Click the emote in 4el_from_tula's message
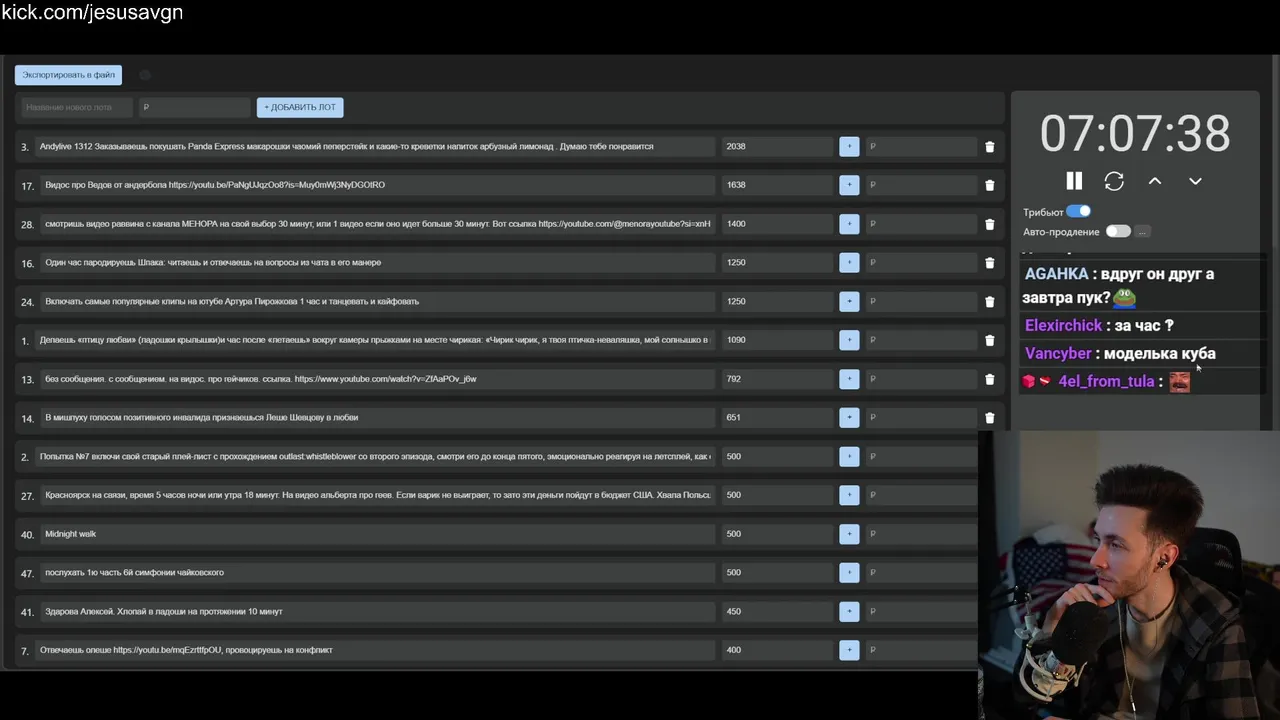This screenshot has width=1280, height=720. pyautogui.click(x=1180, y=381)
